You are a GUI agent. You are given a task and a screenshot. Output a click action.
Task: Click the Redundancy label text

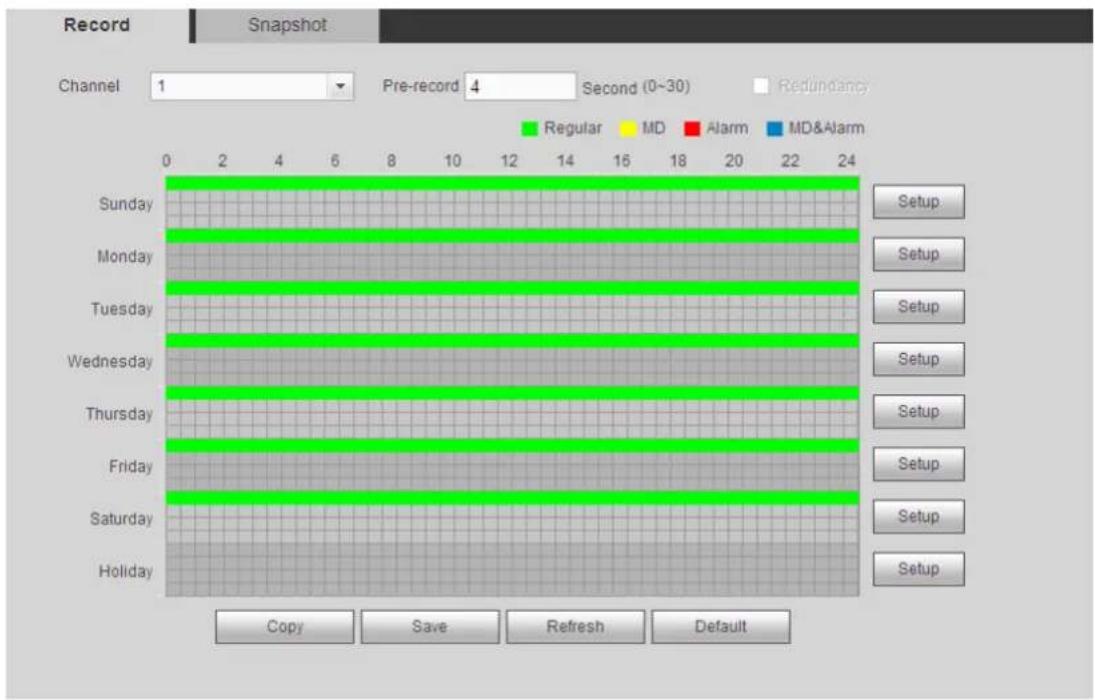point(823,86)
